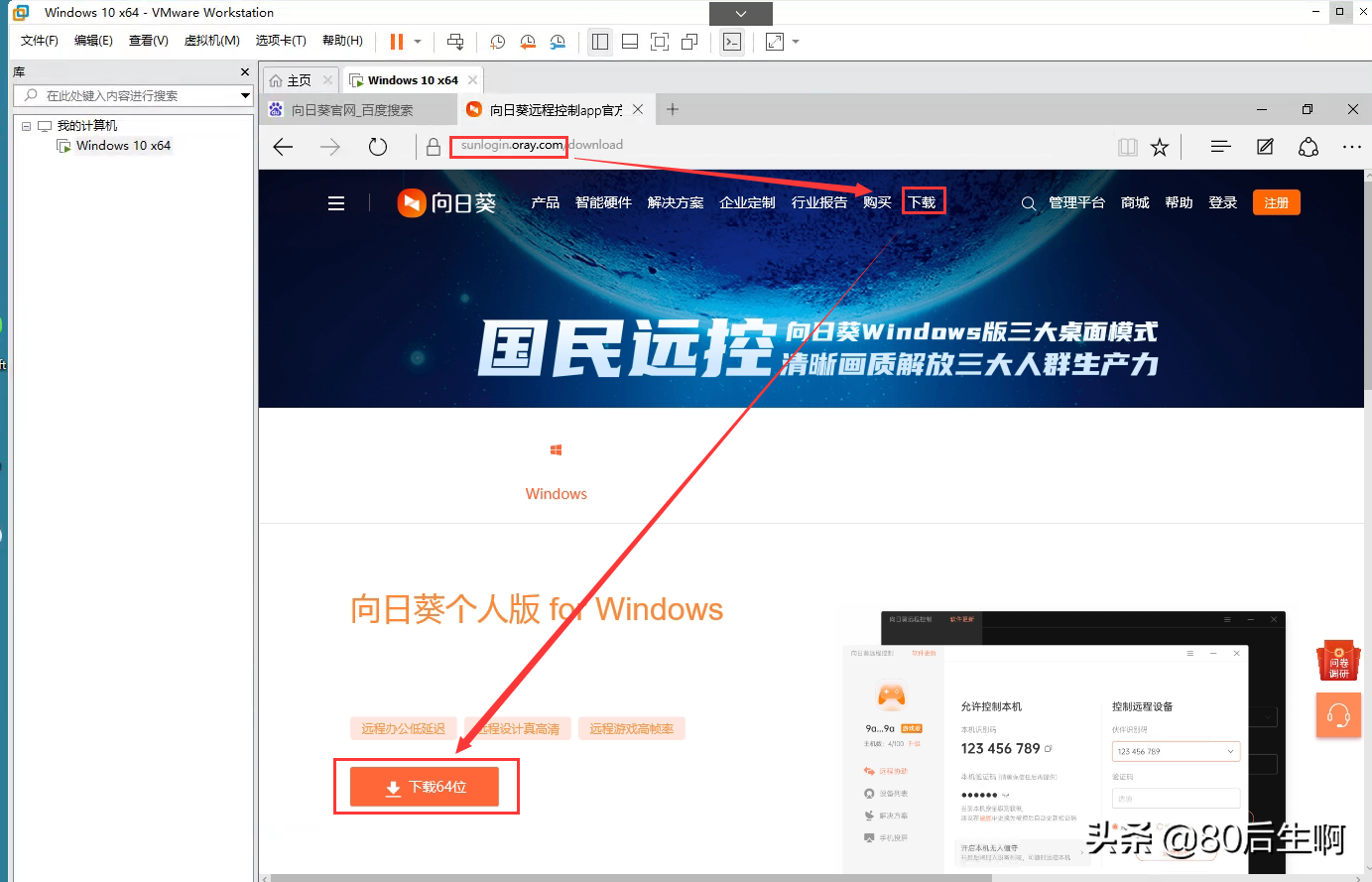The height and width of the screenshot is (882, 1372).
Task: Toggle the library sidebar view icon
Action: click(x=600, y=42)
